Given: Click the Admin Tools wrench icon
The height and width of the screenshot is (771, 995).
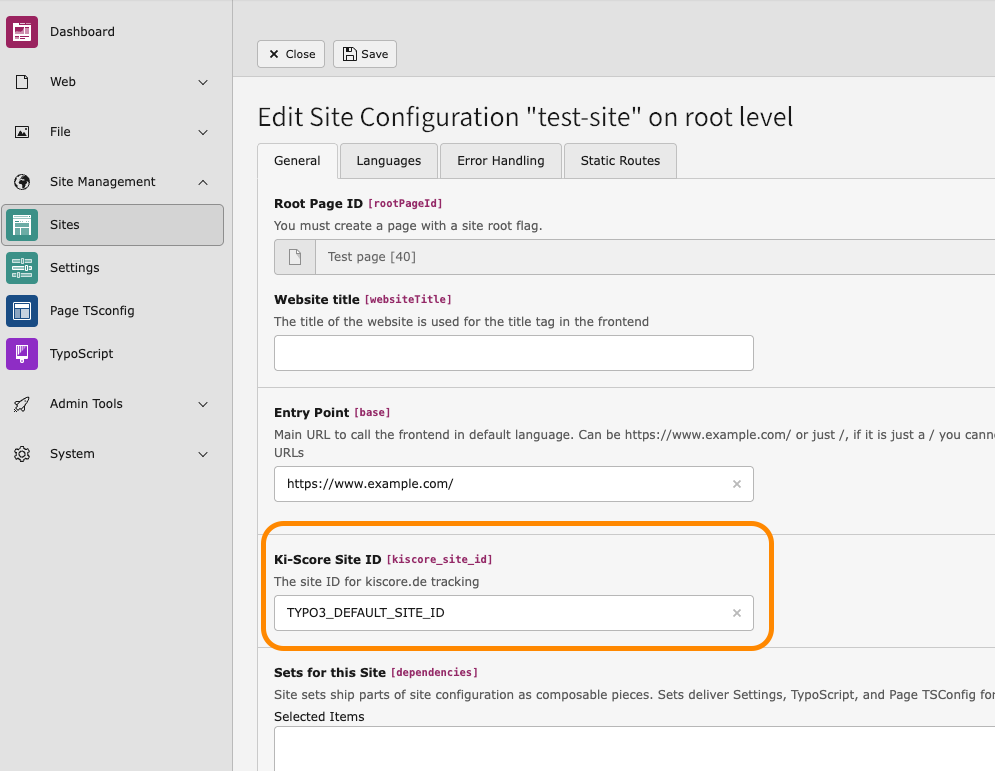Looking at the screenshot, I should point(21,404).
